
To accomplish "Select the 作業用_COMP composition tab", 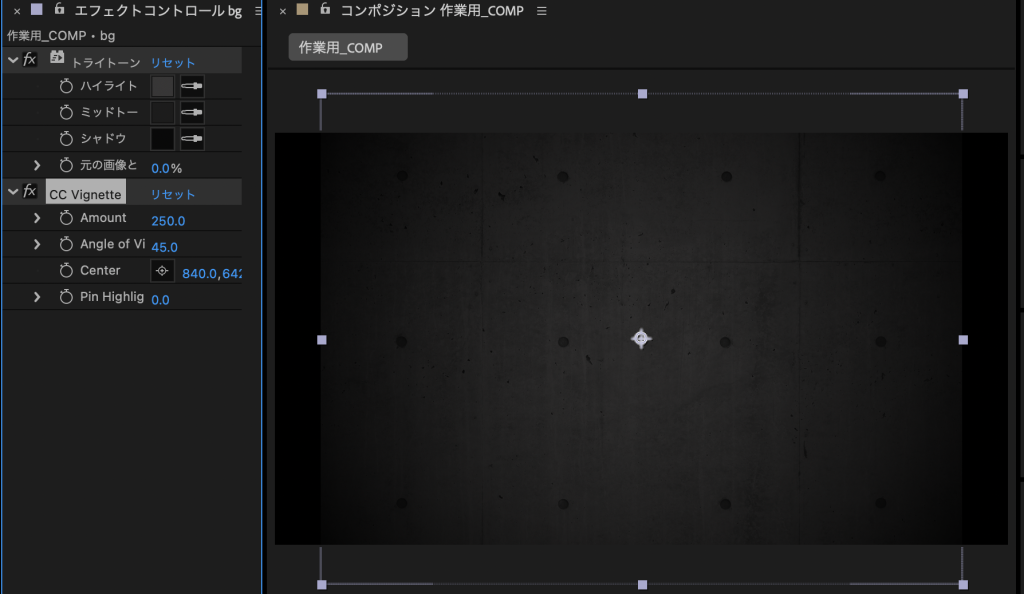I will coord(348,48).
